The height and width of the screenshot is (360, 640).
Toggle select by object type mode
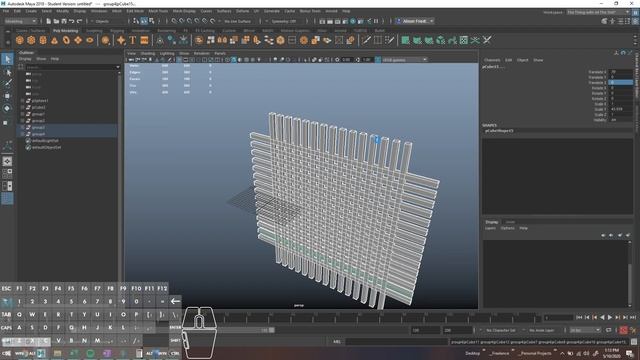pos(144,21)
